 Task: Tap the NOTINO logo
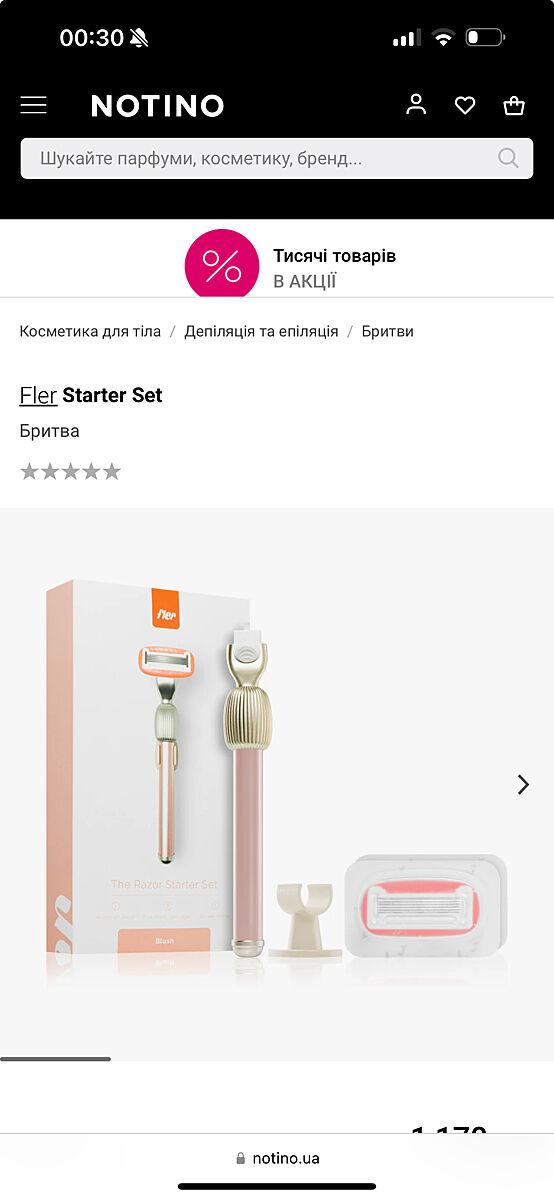click(x=158, y=105)
